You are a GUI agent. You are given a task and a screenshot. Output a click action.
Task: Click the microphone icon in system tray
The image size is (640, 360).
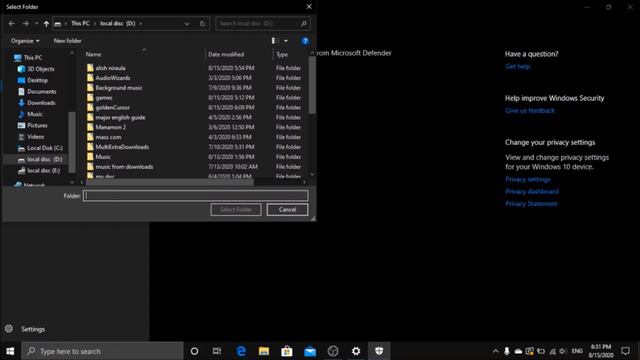(507, 351)
